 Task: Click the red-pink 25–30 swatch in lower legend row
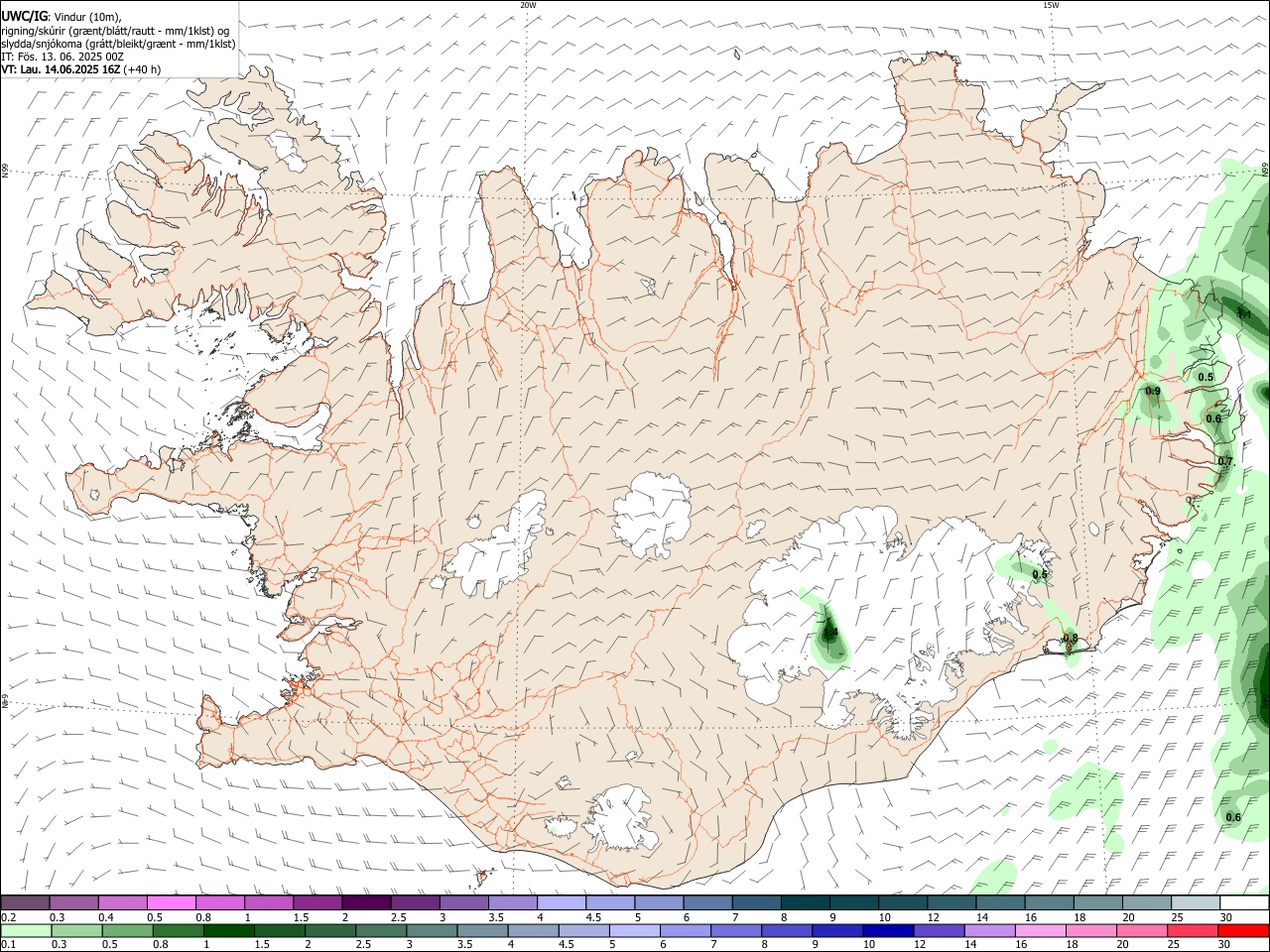click(x=1194, y=931)
